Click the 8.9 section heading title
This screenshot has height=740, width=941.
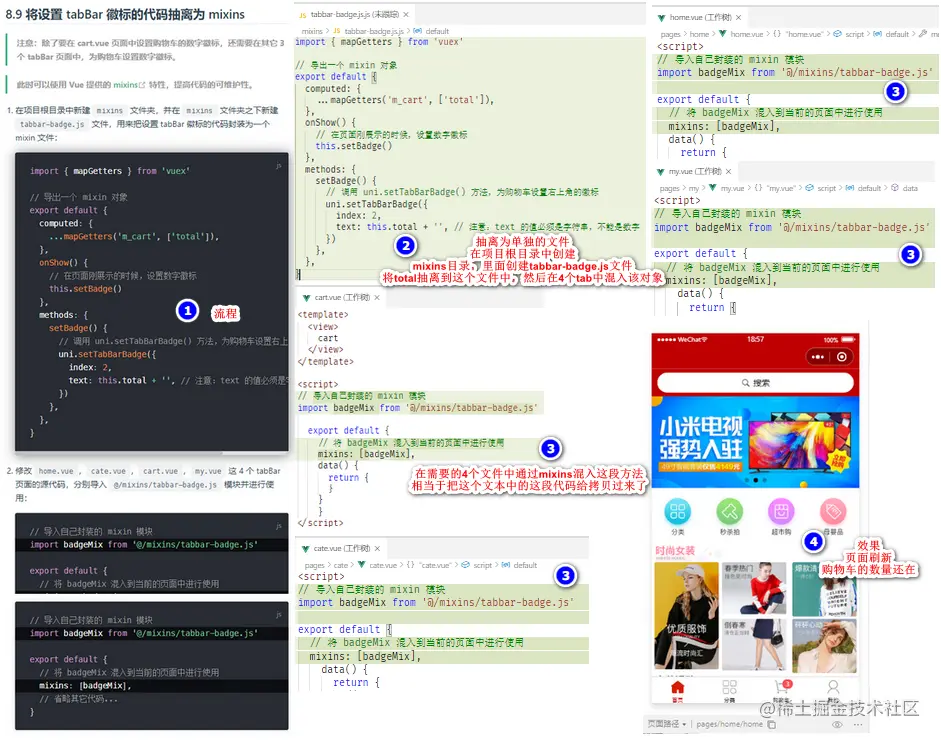coord(125,14)
